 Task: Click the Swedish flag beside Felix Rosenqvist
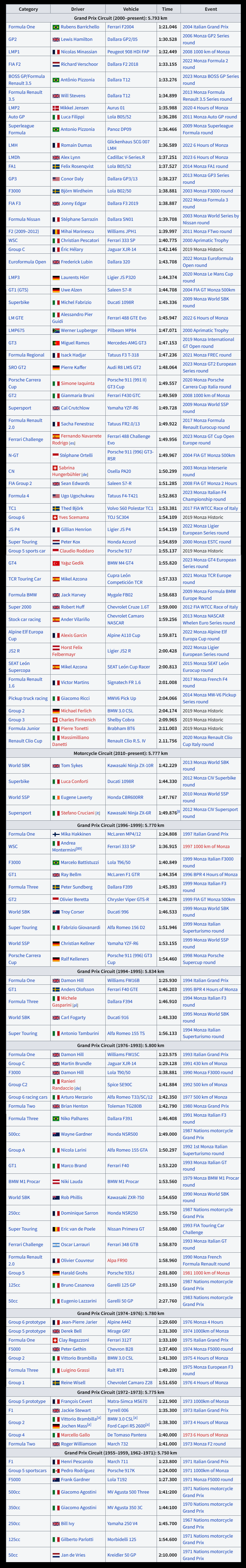55,166
